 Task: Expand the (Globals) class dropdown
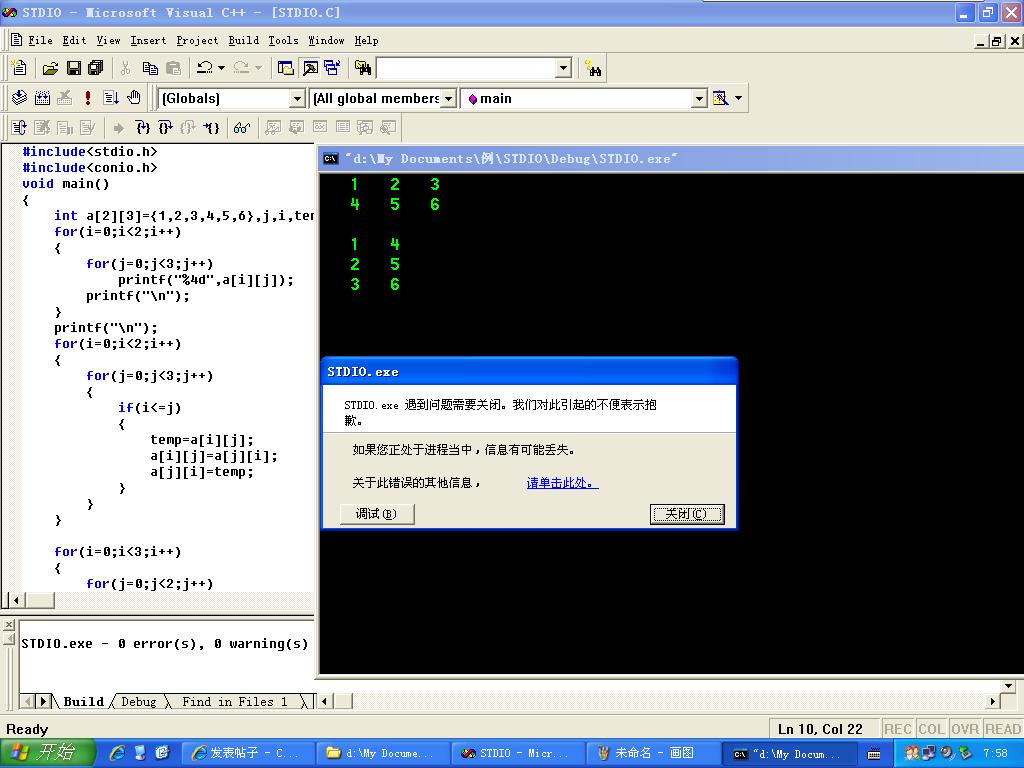[x=297, y=98]
